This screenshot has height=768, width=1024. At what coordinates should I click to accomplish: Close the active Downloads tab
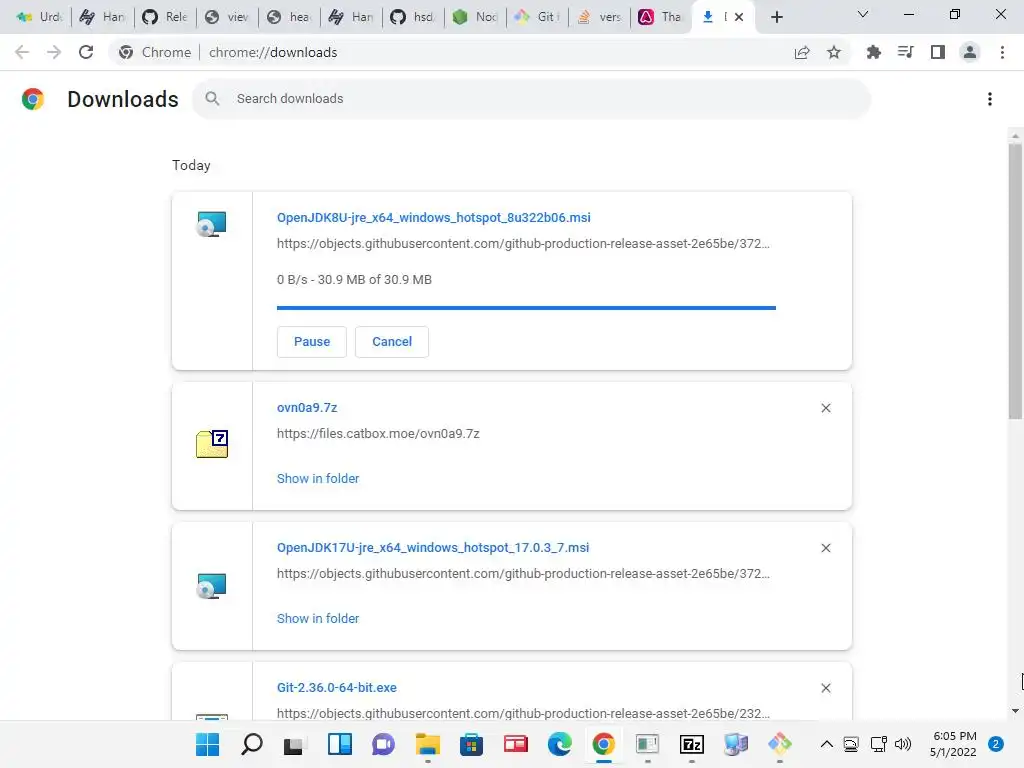point(739,17)
